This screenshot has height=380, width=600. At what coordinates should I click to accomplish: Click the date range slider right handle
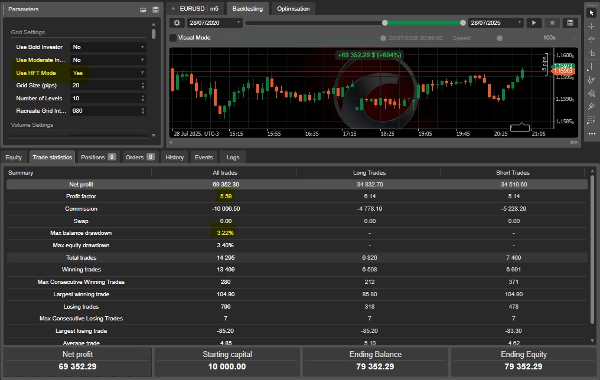click(x=463, y=23)
